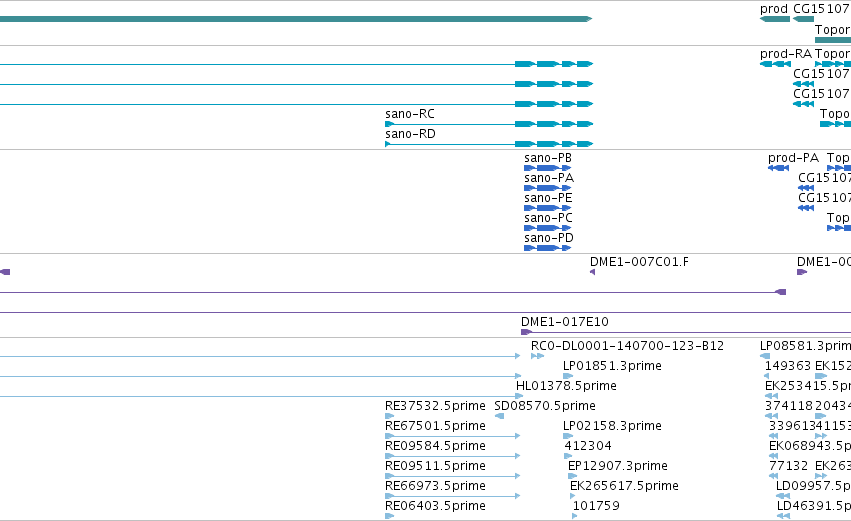851x521 pixels.
Task: Open the sano-PE protein feature
Action: click(548, 208)
